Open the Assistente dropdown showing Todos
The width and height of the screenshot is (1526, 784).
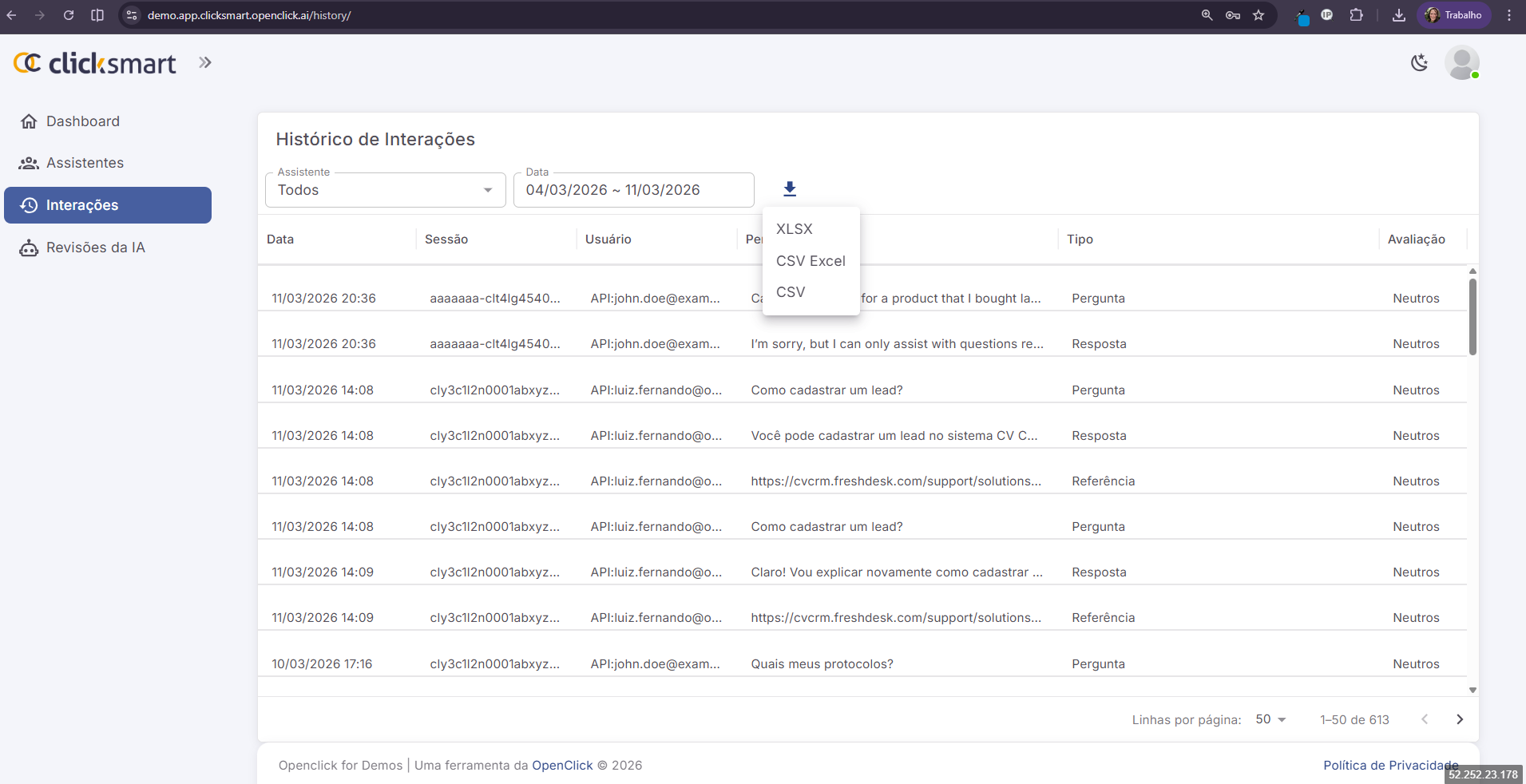(x=385, y=190)
